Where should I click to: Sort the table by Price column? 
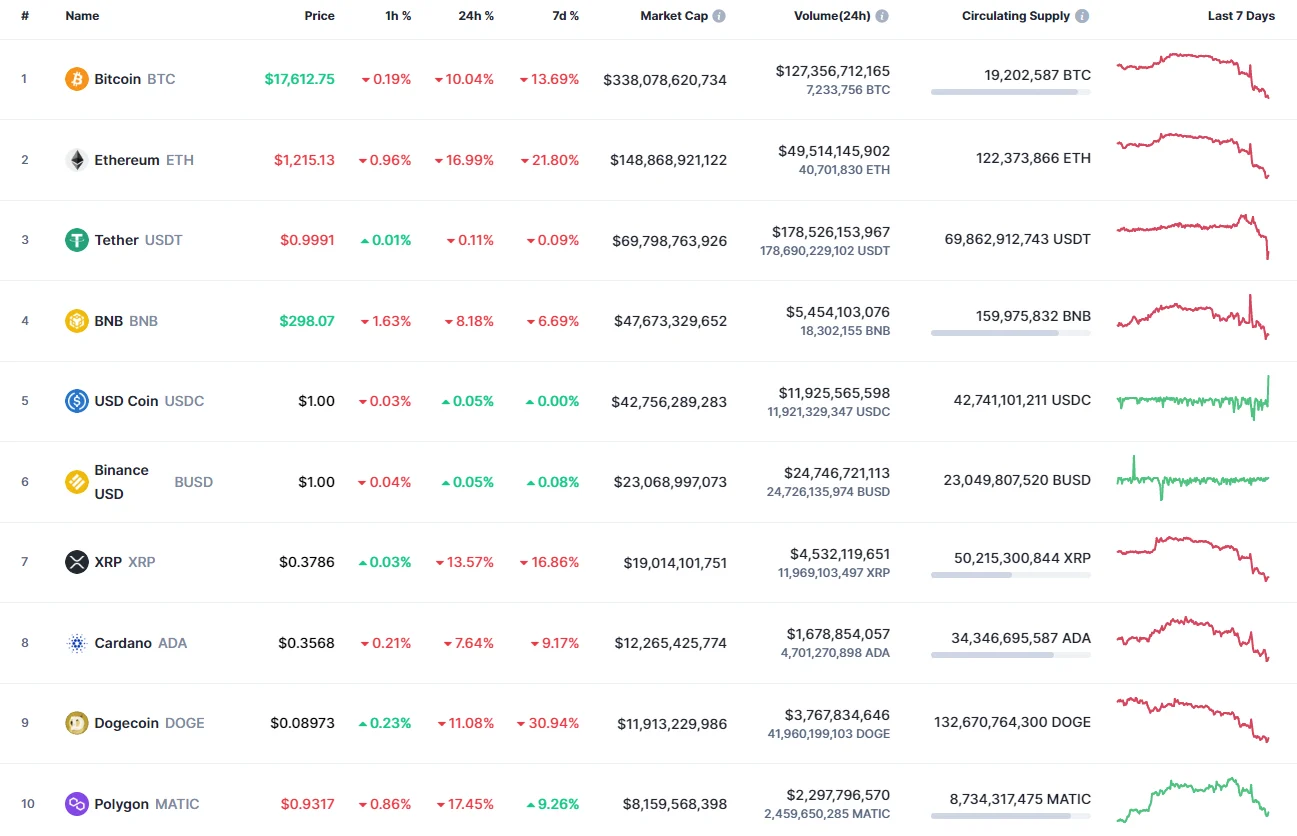pos(319,15)
